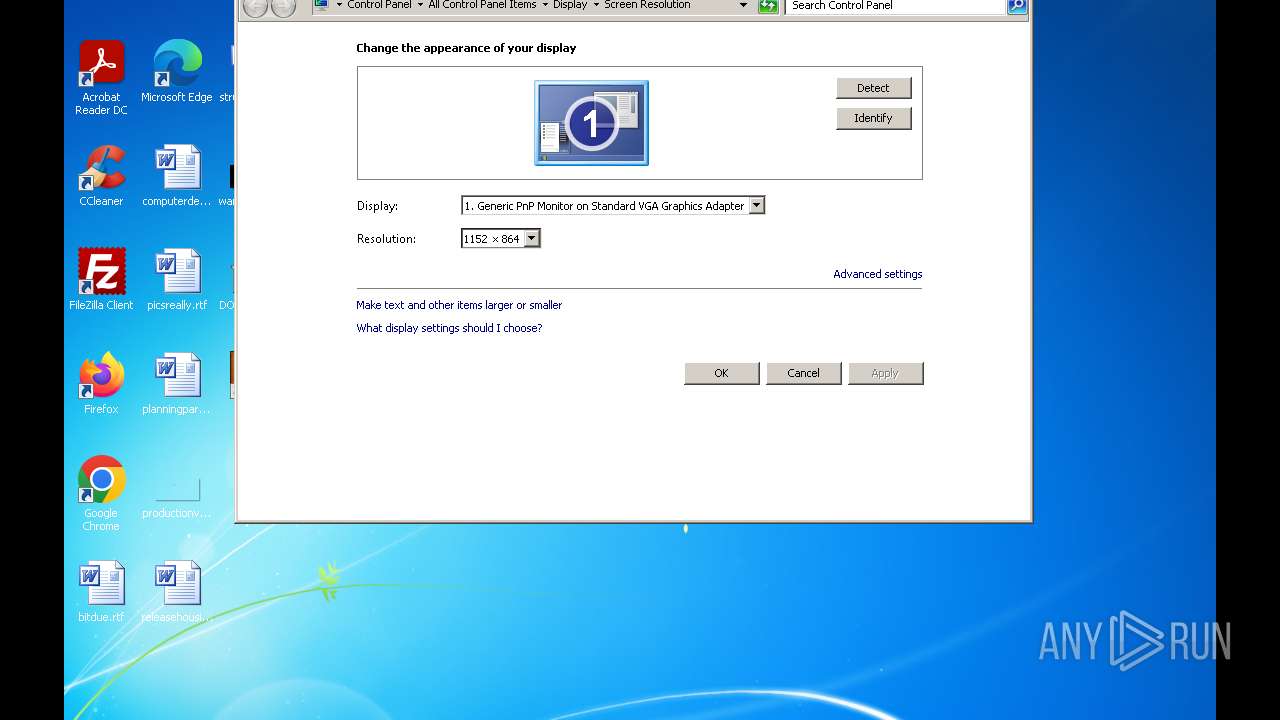Image resolution: width=1280 pixels, height=720 pixels.
Task: Open Google Chrome desktop shortcut
Action: tap(101, 494)
